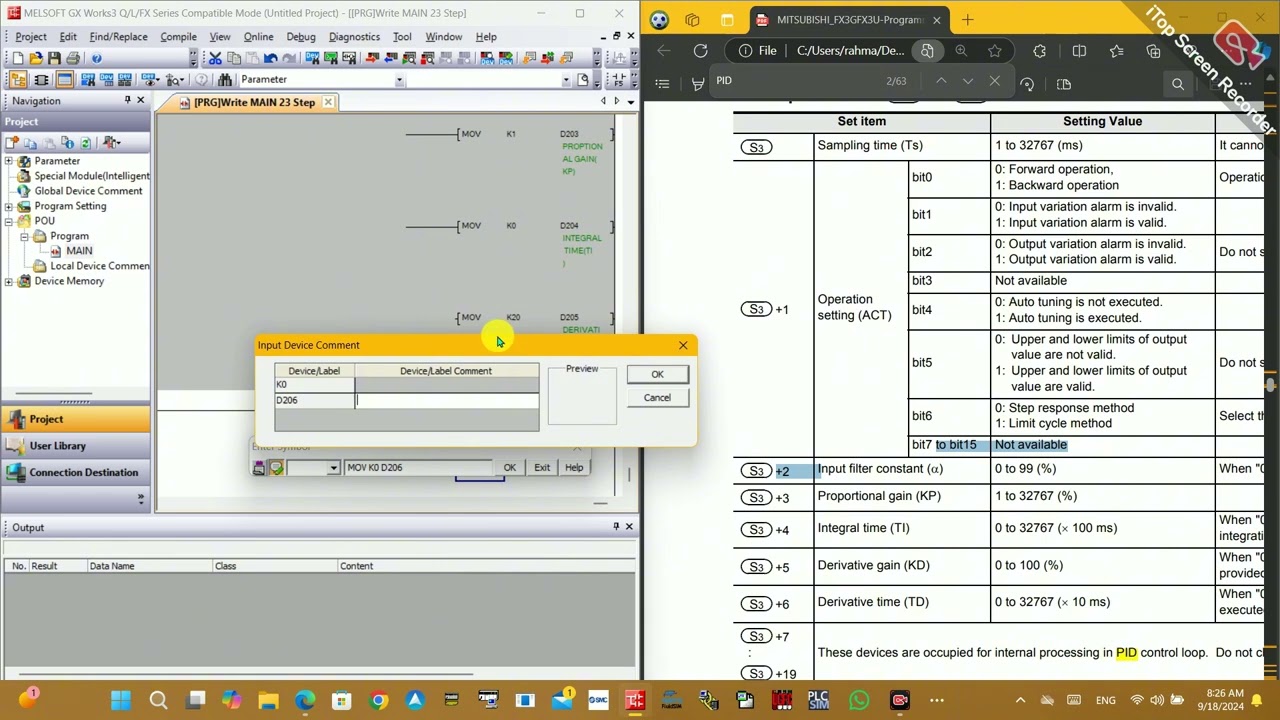Close the Output panel
Screen dimensions: 1280x720
coord(629,526)
